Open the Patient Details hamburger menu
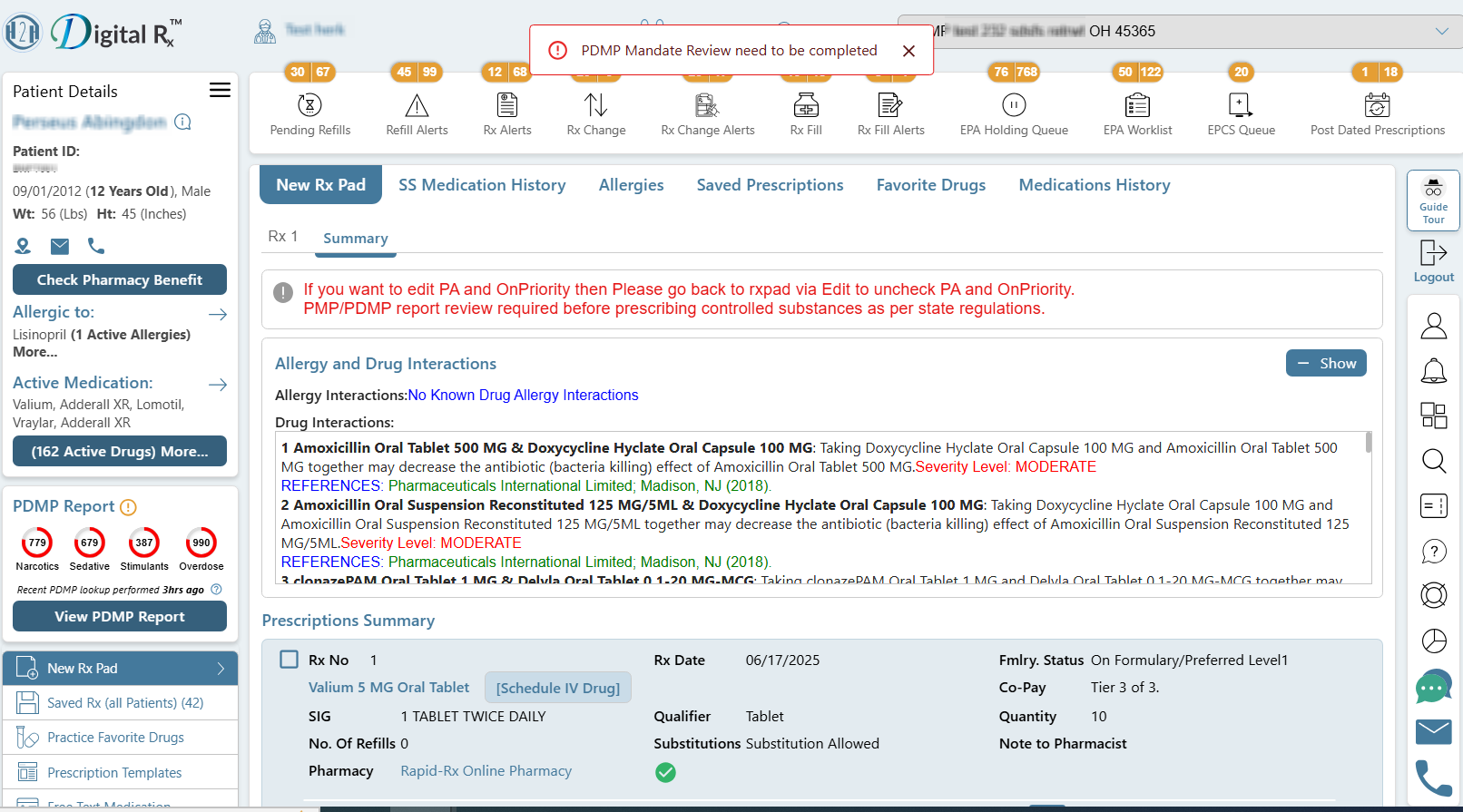Image resolution: width=1463 pixels, height=812 pixels. click(x=220, y=91)
